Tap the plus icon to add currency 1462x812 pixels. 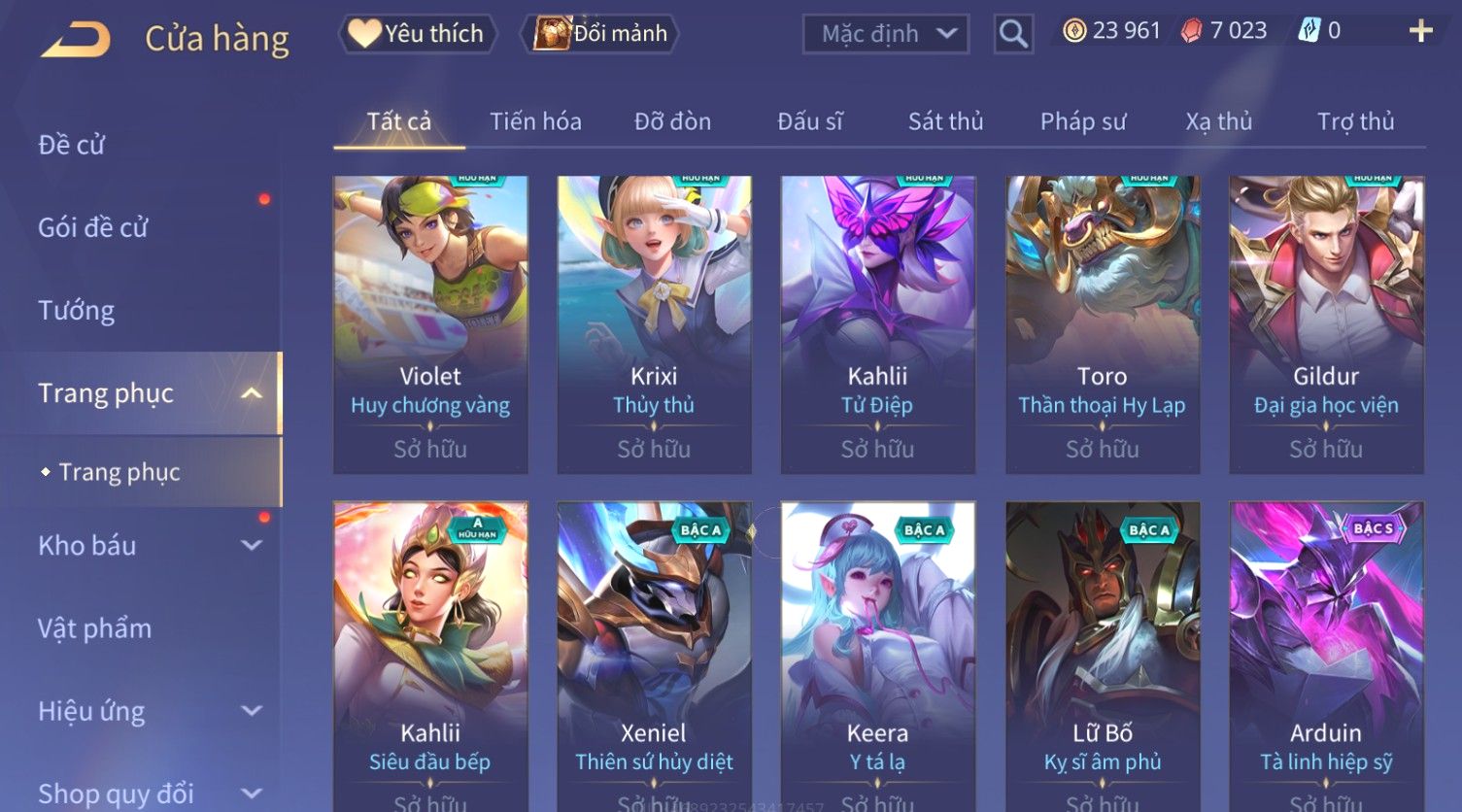[1421, 32]
